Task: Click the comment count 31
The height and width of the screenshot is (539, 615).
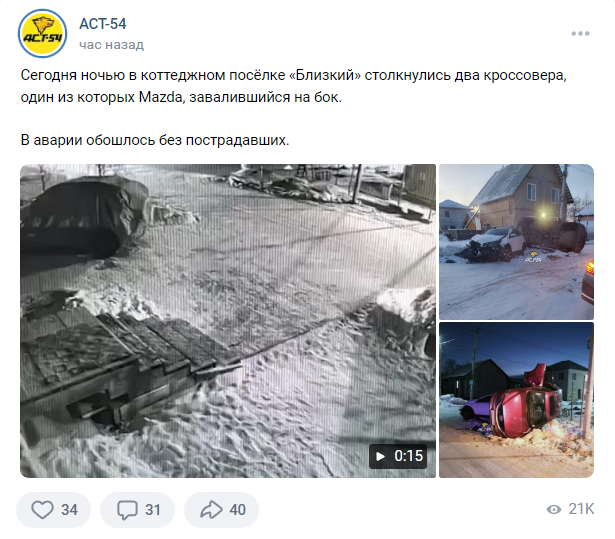Action: [x=153, y=510]
